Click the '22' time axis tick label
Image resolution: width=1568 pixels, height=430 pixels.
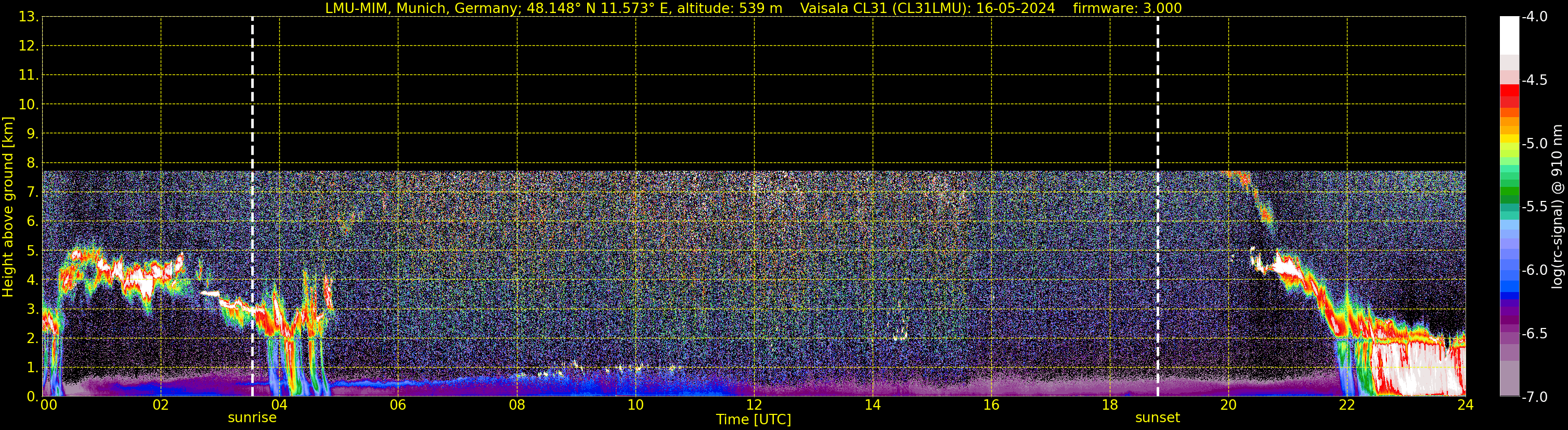click(x=1347, y=405)
